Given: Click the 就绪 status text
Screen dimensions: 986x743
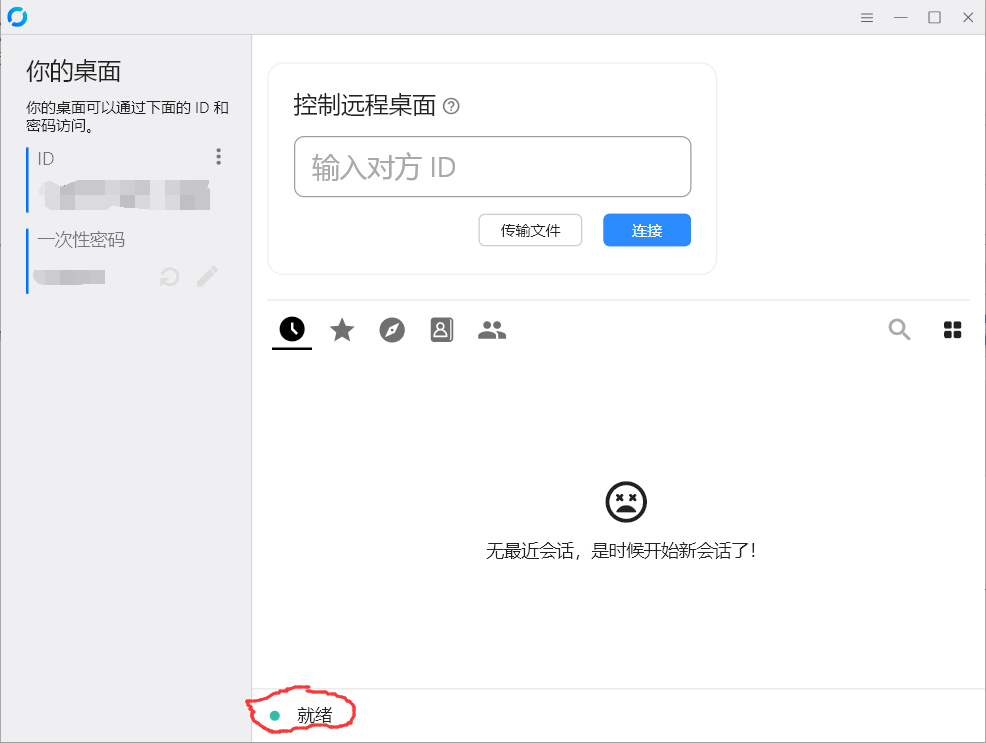Looking at the screenshot, I should pos(314,715).
